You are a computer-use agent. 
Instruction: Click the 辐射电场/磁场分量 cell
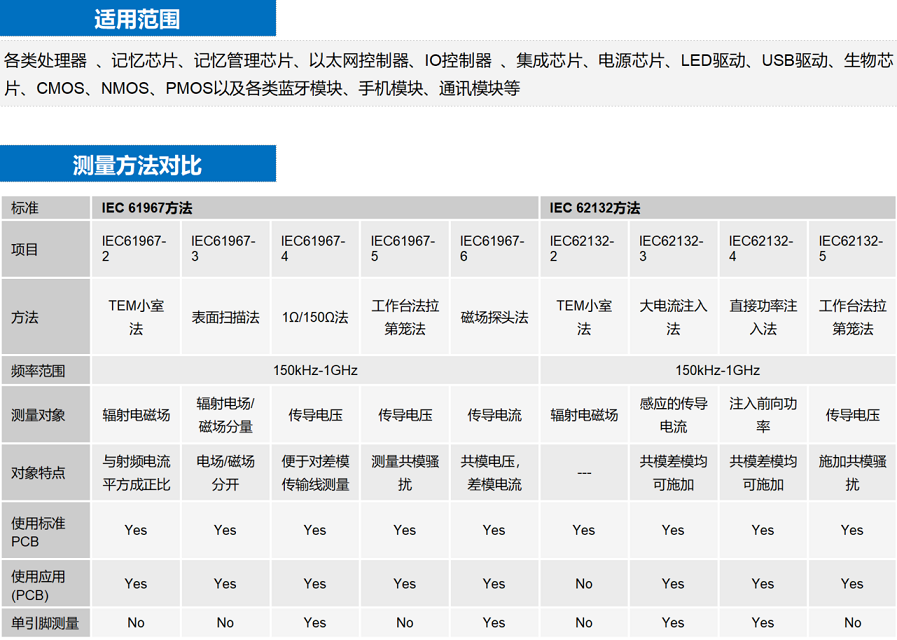coord(225,415)
